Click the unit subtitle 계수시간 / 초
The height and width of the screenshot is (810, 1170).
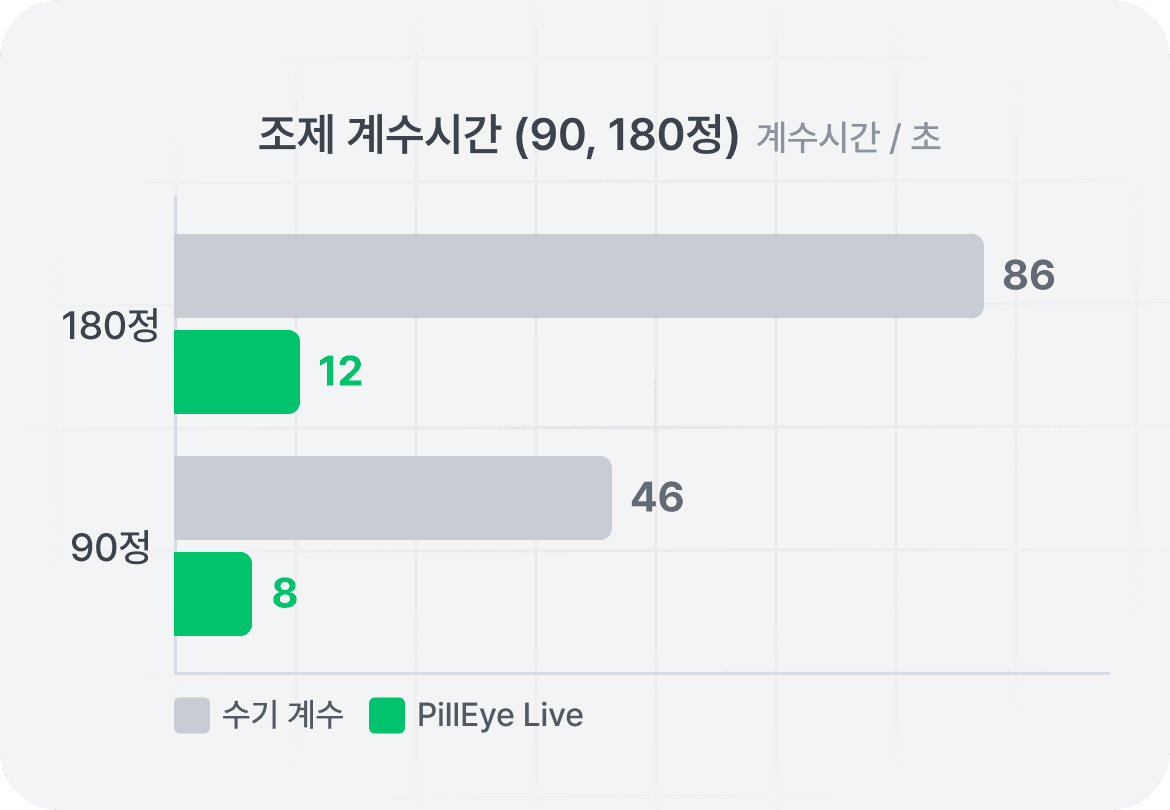click(x=849, y=138)
